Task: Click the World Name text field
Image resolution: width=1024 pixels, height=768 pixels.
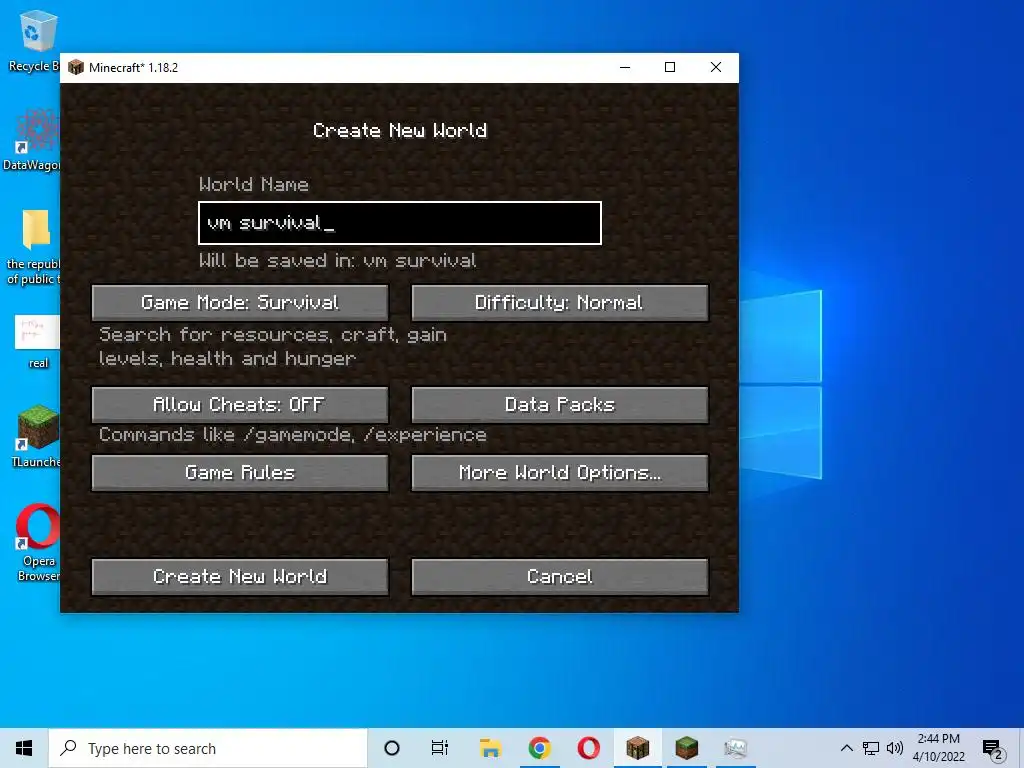Action: tap(400, 223)
